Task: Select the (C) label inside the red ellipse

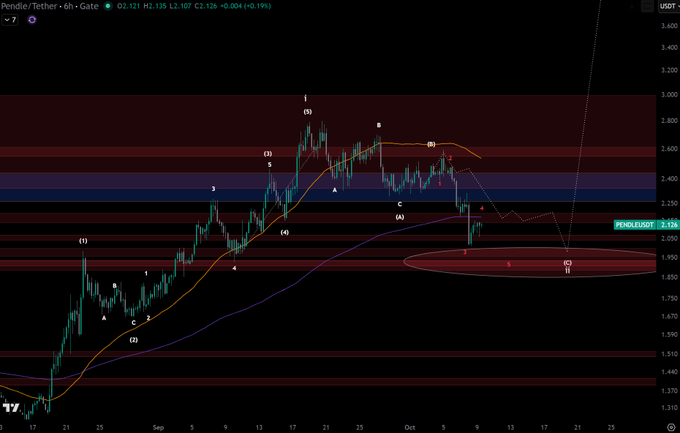Action: 567,262
